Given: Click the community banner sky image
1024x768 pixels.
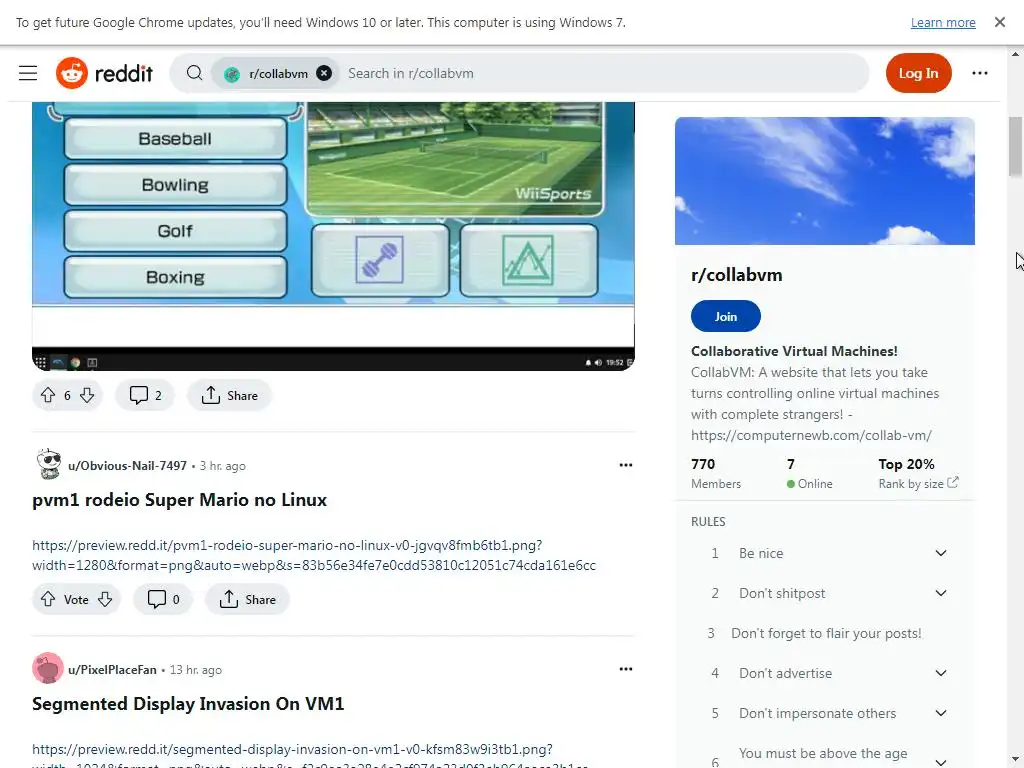Looking at the screenshot, I should tap(825, 181).
